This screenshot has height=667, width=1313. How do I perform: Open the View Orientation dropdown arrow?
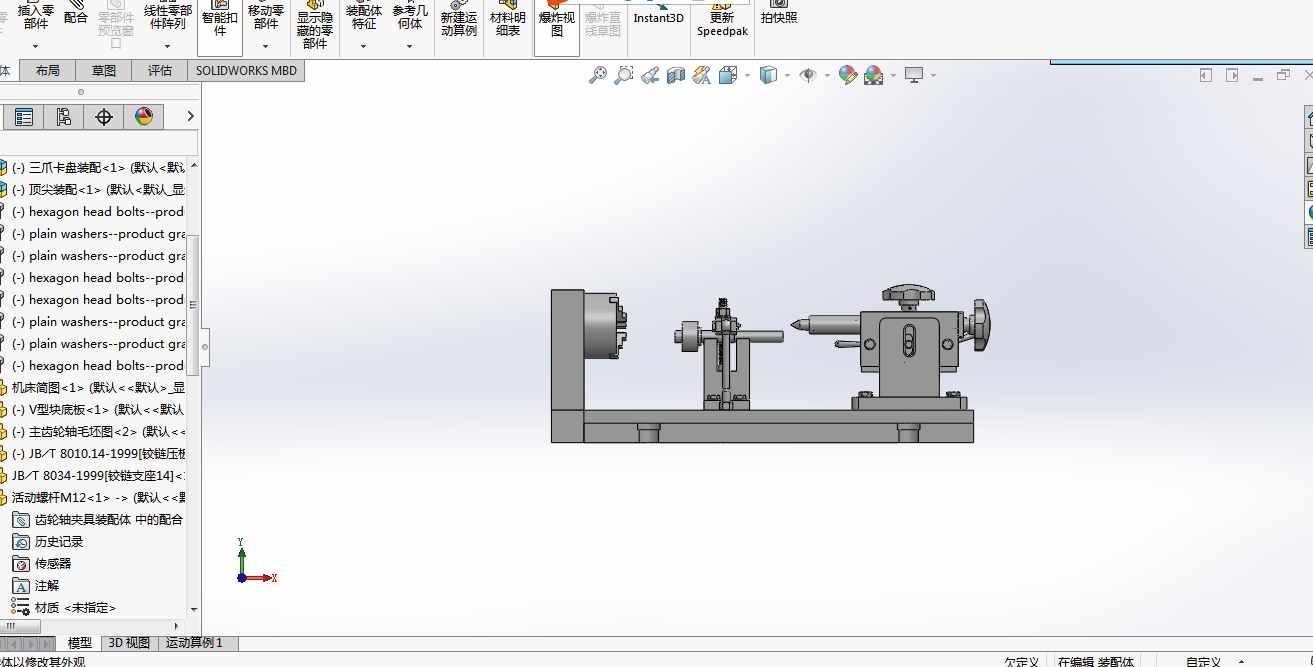coord(747,75)
